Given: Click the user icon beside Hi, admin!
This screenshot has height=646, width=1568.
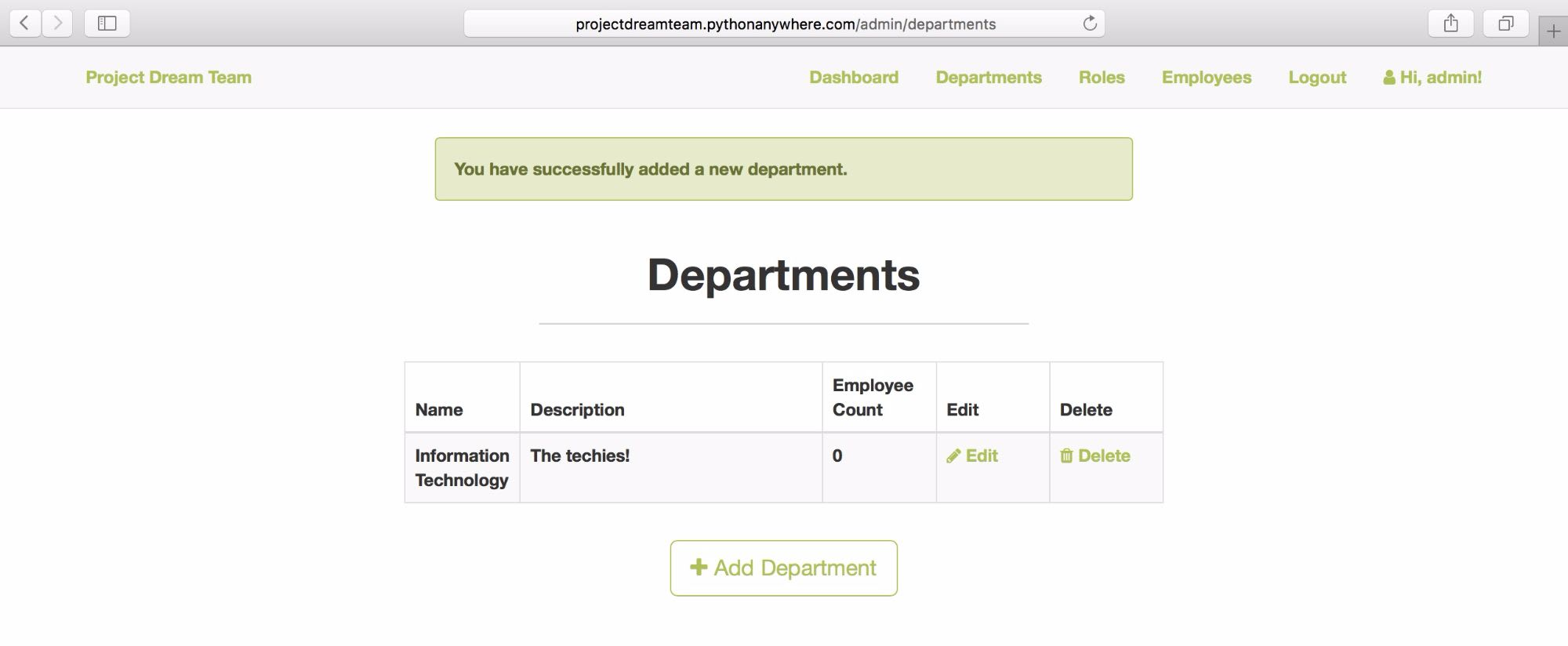Looking at the screenshot, I should [x=1389, y=78].
